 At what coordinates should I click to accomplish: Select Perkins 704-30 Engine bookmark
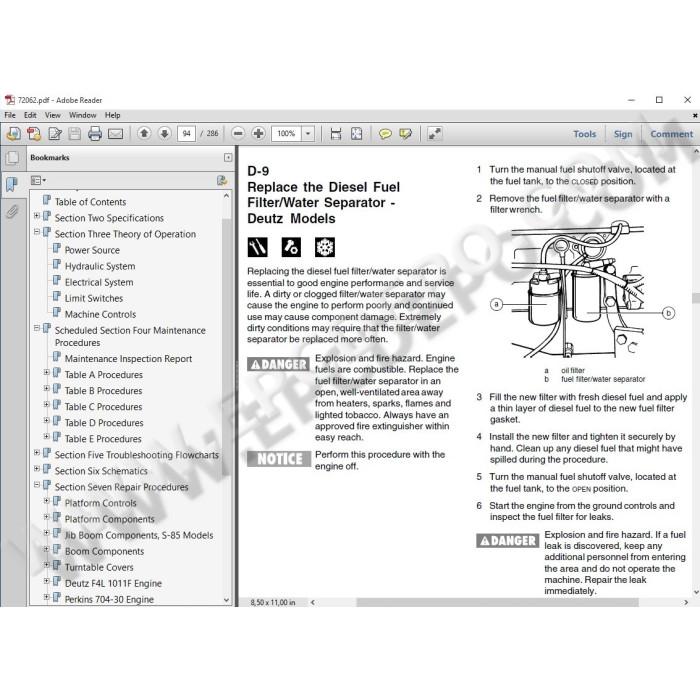[x=109, y=600]
